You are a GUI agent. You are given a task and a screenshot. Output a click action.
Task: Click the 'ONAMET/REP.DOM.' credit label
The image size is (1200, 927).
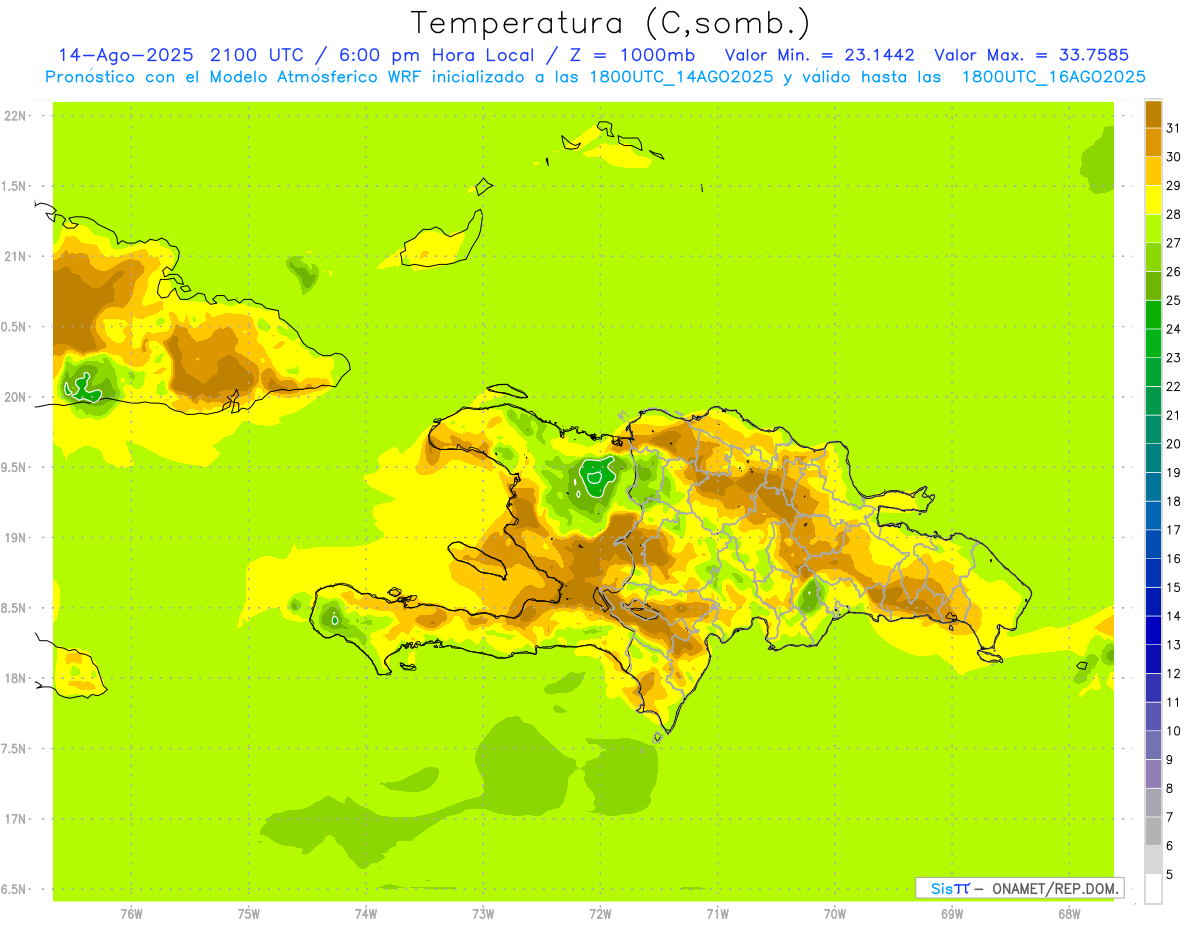(1055, 888)
